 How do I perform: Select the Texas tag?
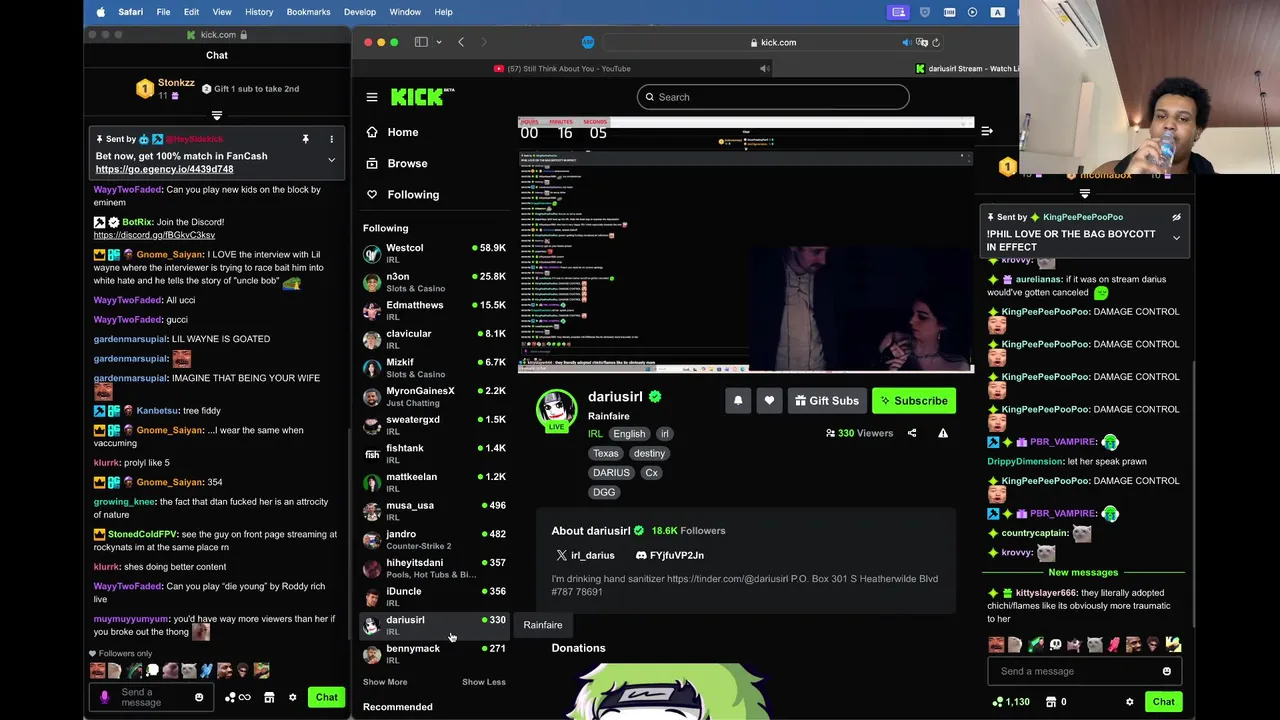pos(605,453)
